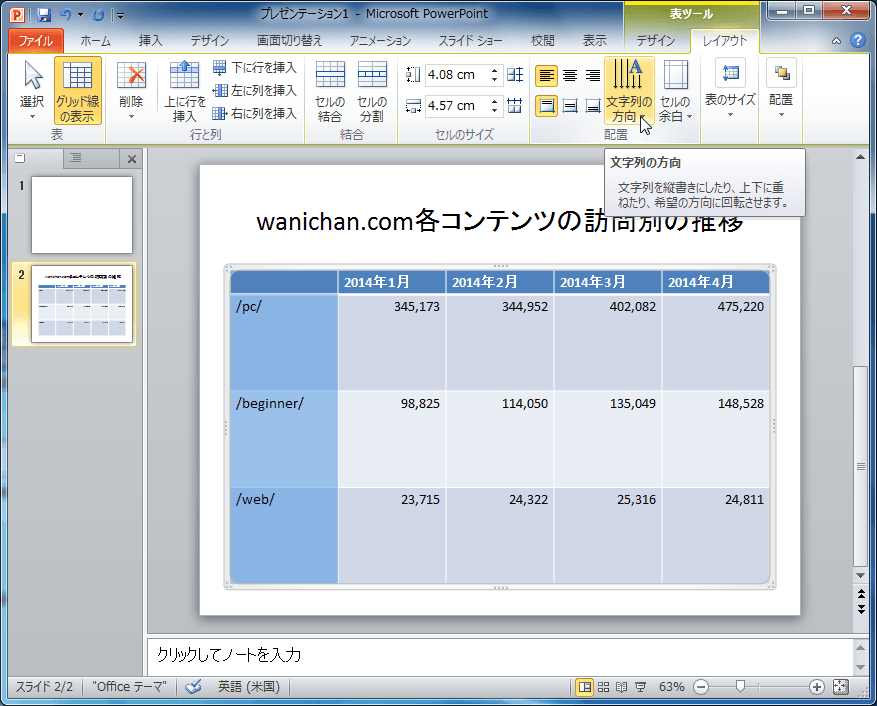Toggle the align top vertical button

point(546,106)
